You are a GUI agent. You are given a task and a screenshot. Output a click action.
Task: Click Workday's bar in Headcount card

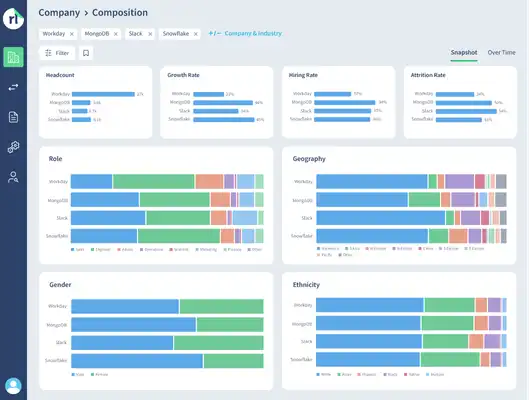(x=103, y=94)
